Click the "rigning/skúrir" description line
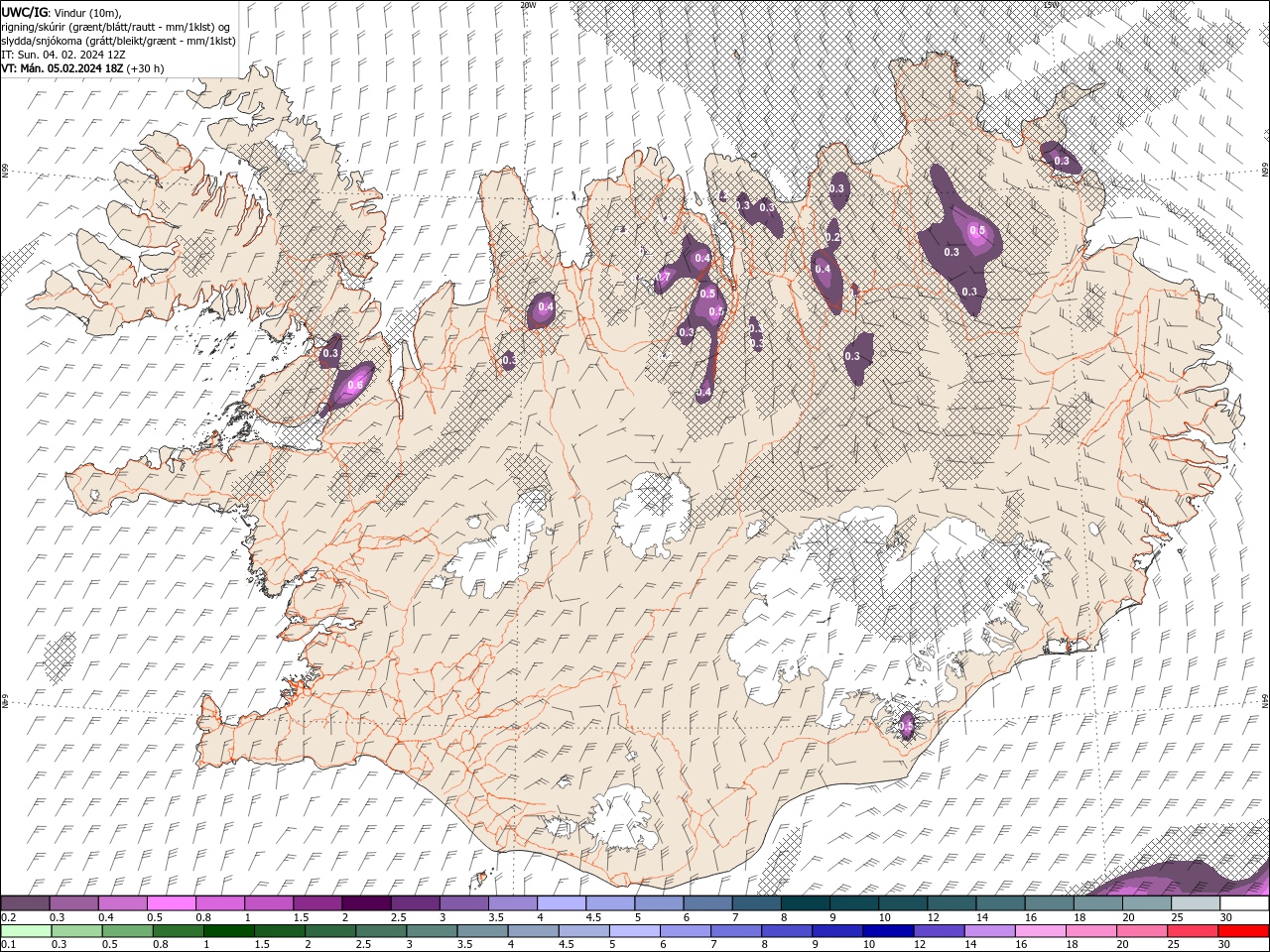1270x952 pixels. click(117, 27)
